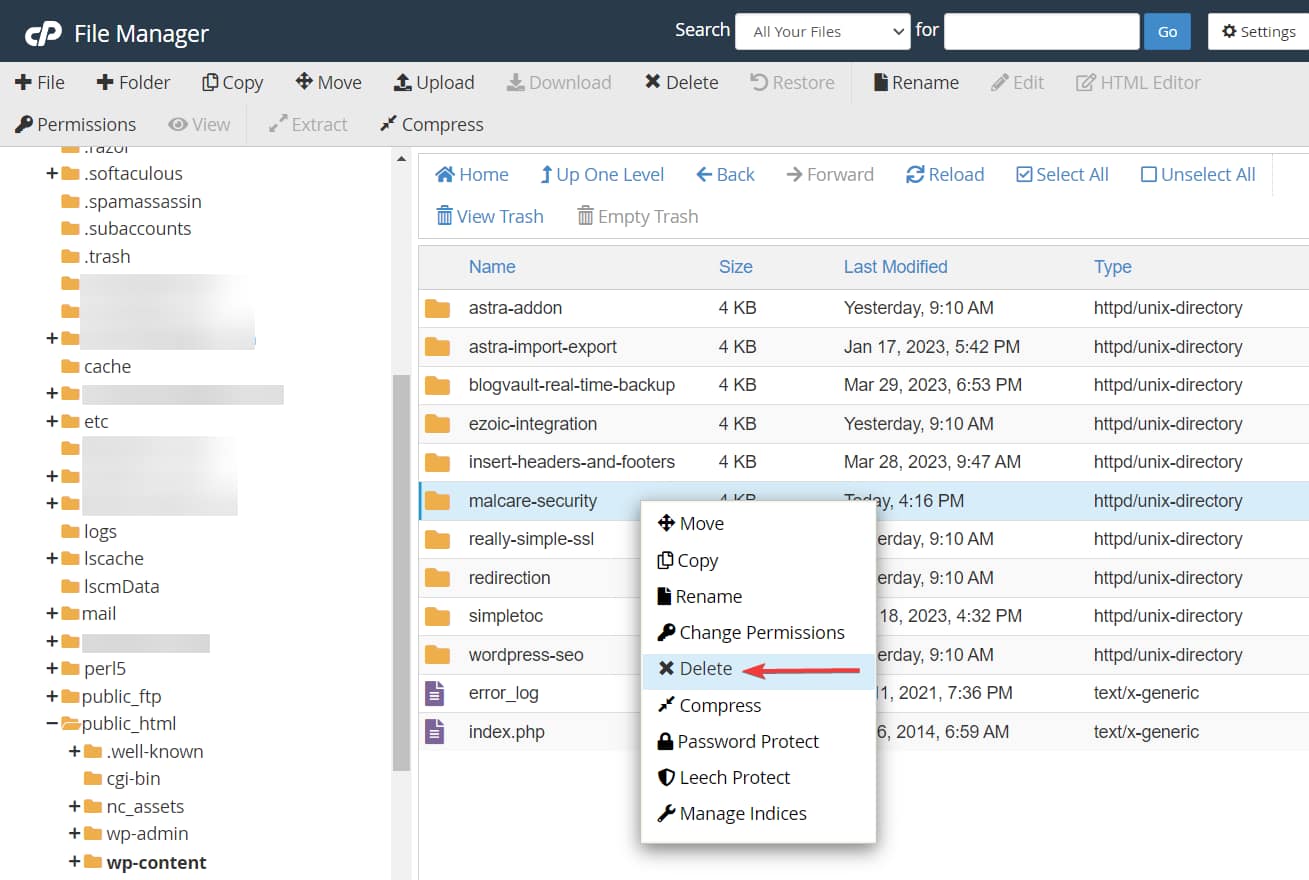The image size is (1309, 880).
Task: Reload the file listing
Action: point(944,174)
